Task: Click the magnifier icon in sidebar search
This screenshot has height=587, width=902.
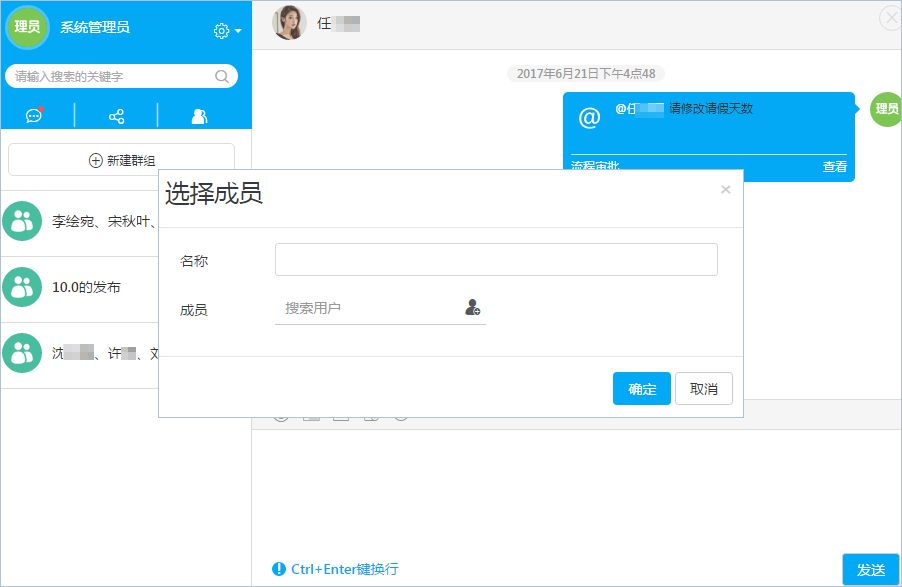Action: coord(222,76)
